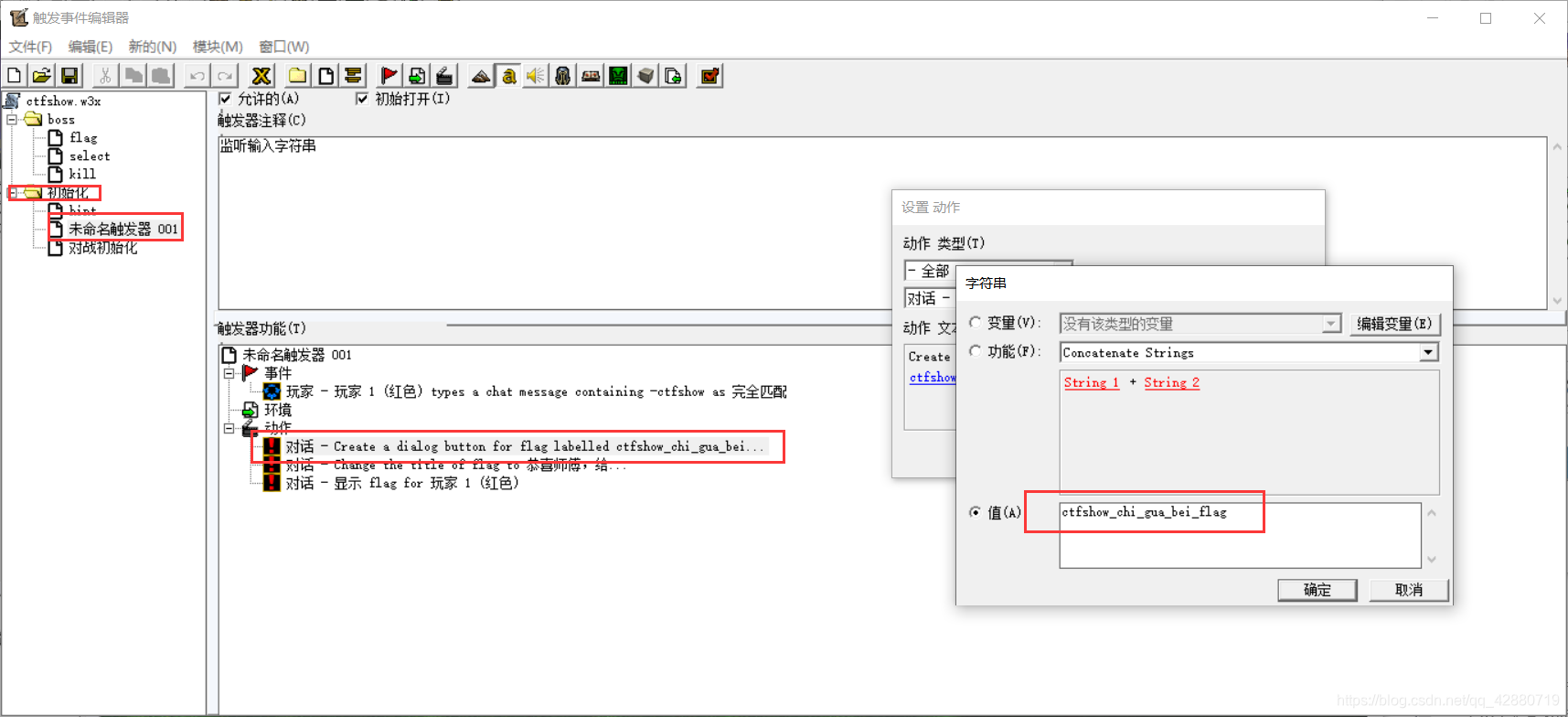Viewport: 1568px width, 717px height.
Task: Select the flag trigger in tree
Action: click(x=83, y=138)
